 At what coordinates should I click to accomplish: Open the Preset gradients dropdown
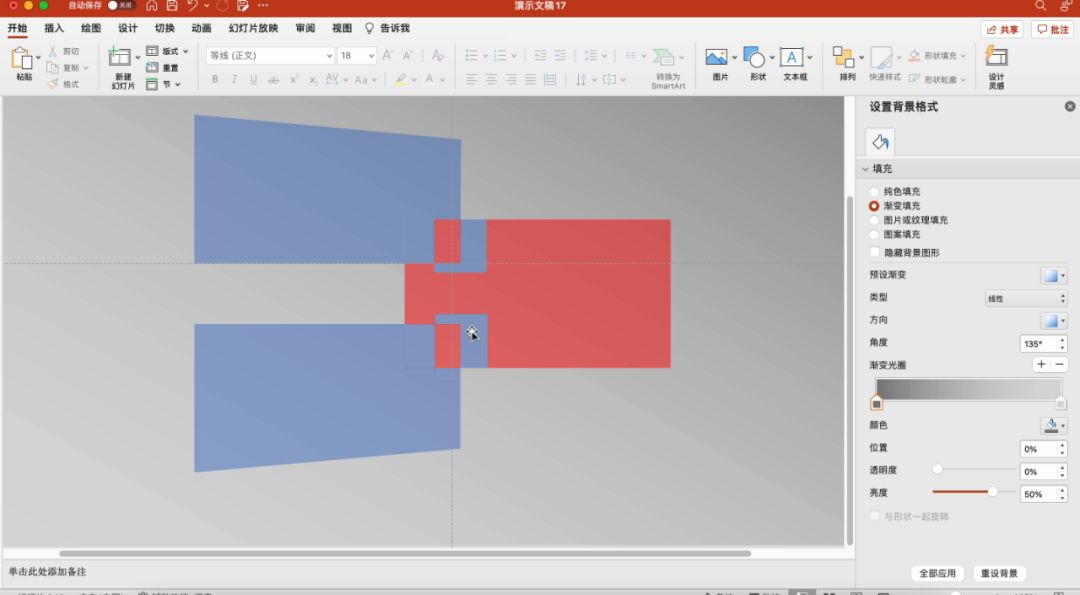[x=1054, y=275]
